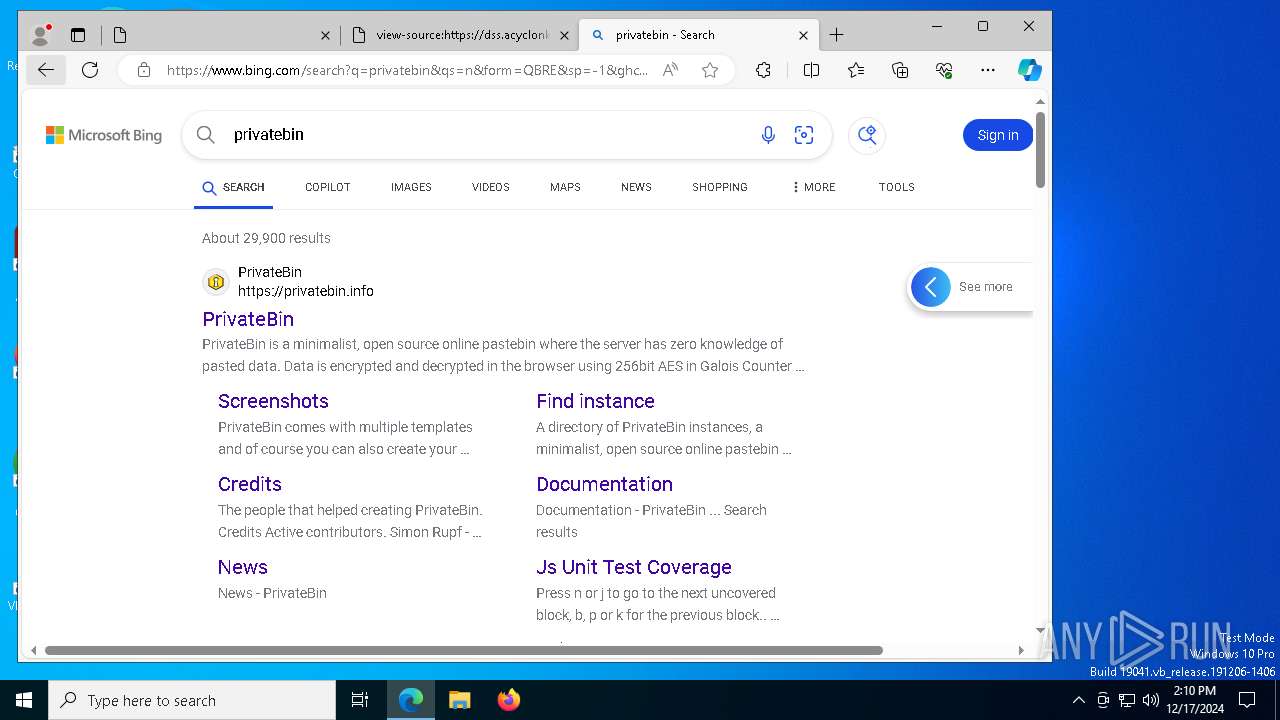Click the browser address bar URL
Image resolution: width=1280 pixels, height=720 pixels.
click(x=407, y=70)
